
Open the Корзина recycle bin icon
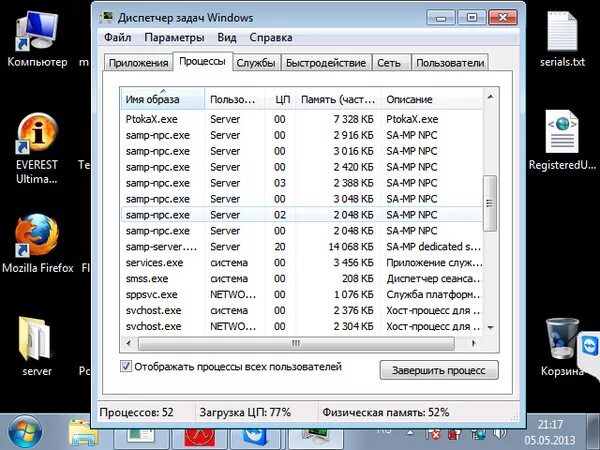[562, 347]
